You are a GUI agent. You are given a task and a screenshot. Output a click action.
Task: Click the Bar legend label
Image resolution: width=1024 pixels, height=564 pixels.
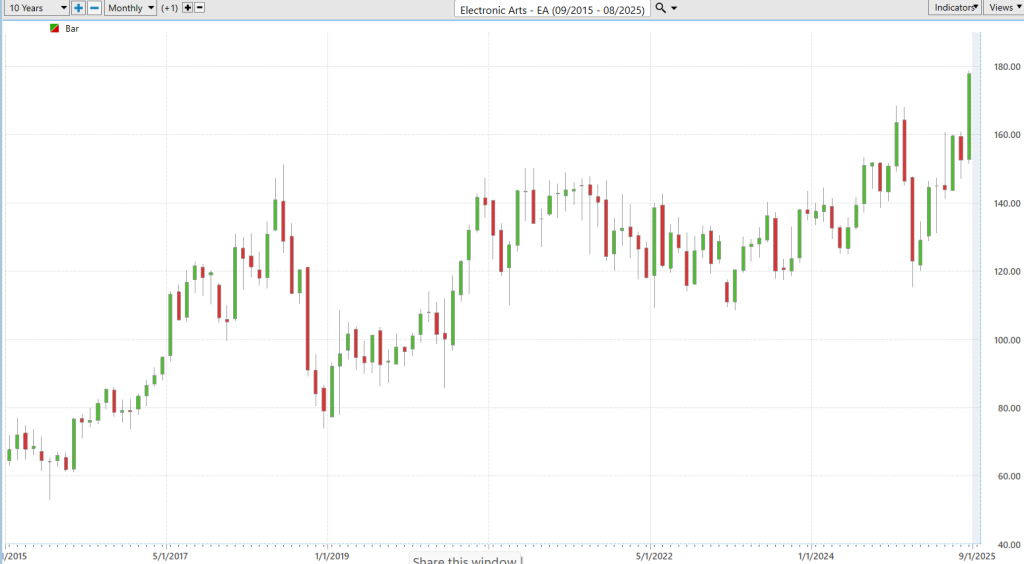72,29
